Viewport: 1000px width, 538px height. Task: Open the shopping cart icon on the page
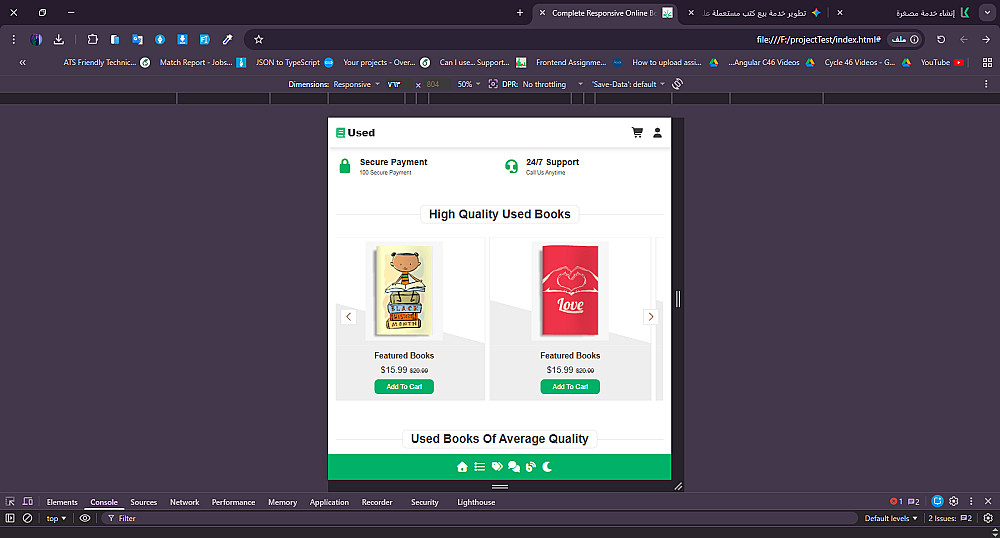click(x=636, y=133)
